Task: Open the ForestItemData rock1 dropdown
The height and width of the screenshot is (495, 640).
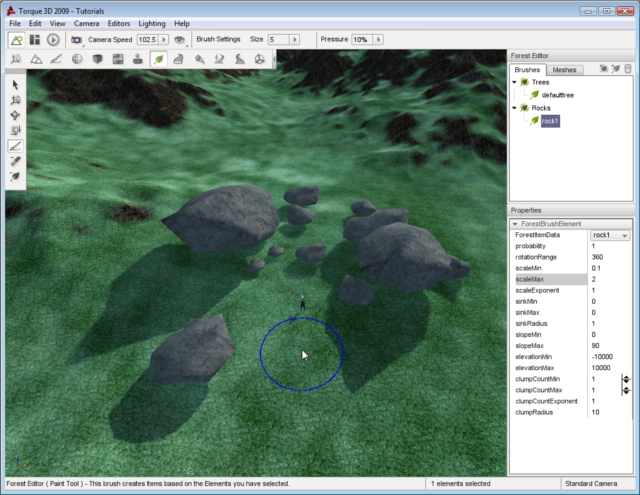Action: (625, 235)
